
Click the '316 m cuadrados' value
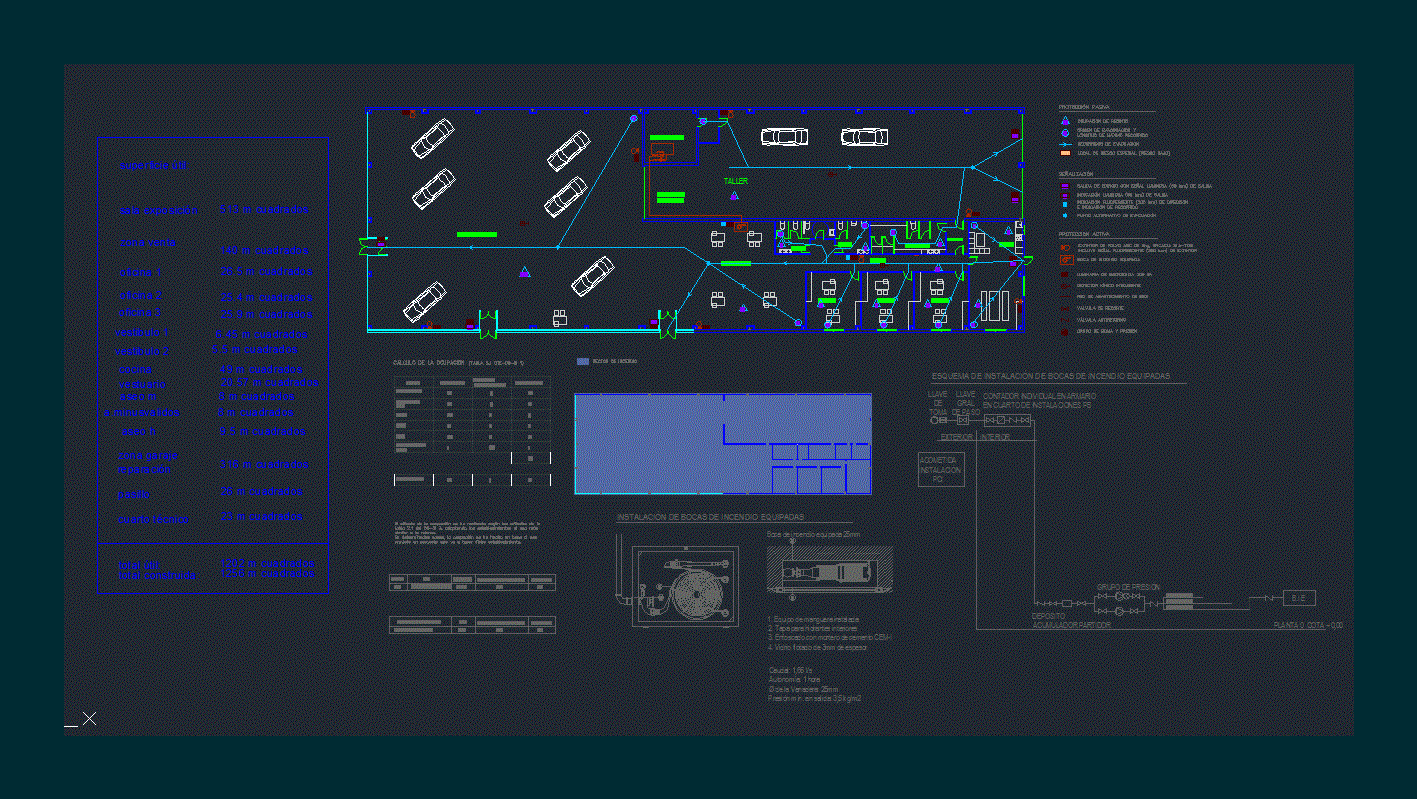click(x=264, y=464)
